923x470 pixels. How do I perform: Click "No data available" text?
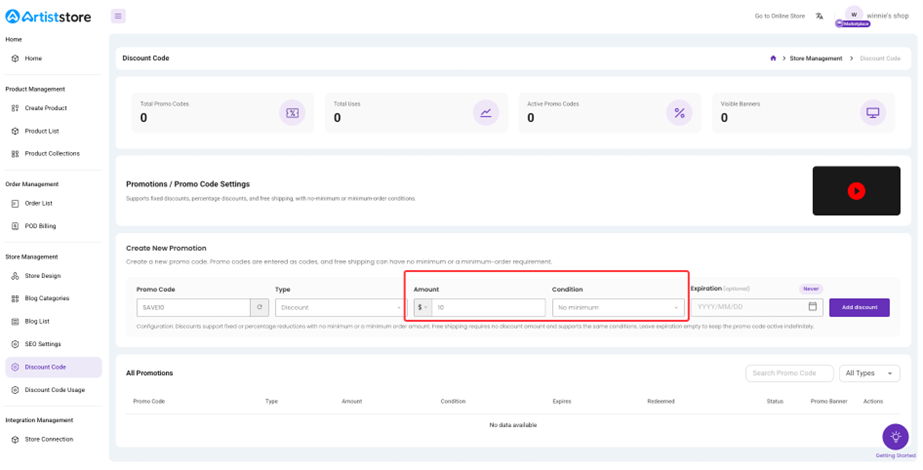pyautogui.click(x=513, y=425)
